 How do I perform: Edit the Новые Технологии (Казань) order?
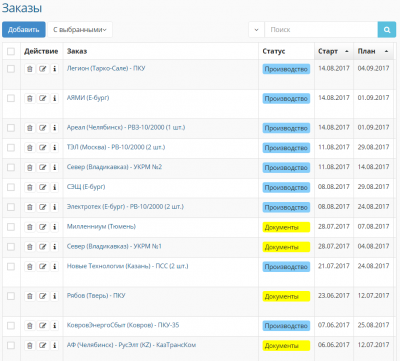click(42, 266)
